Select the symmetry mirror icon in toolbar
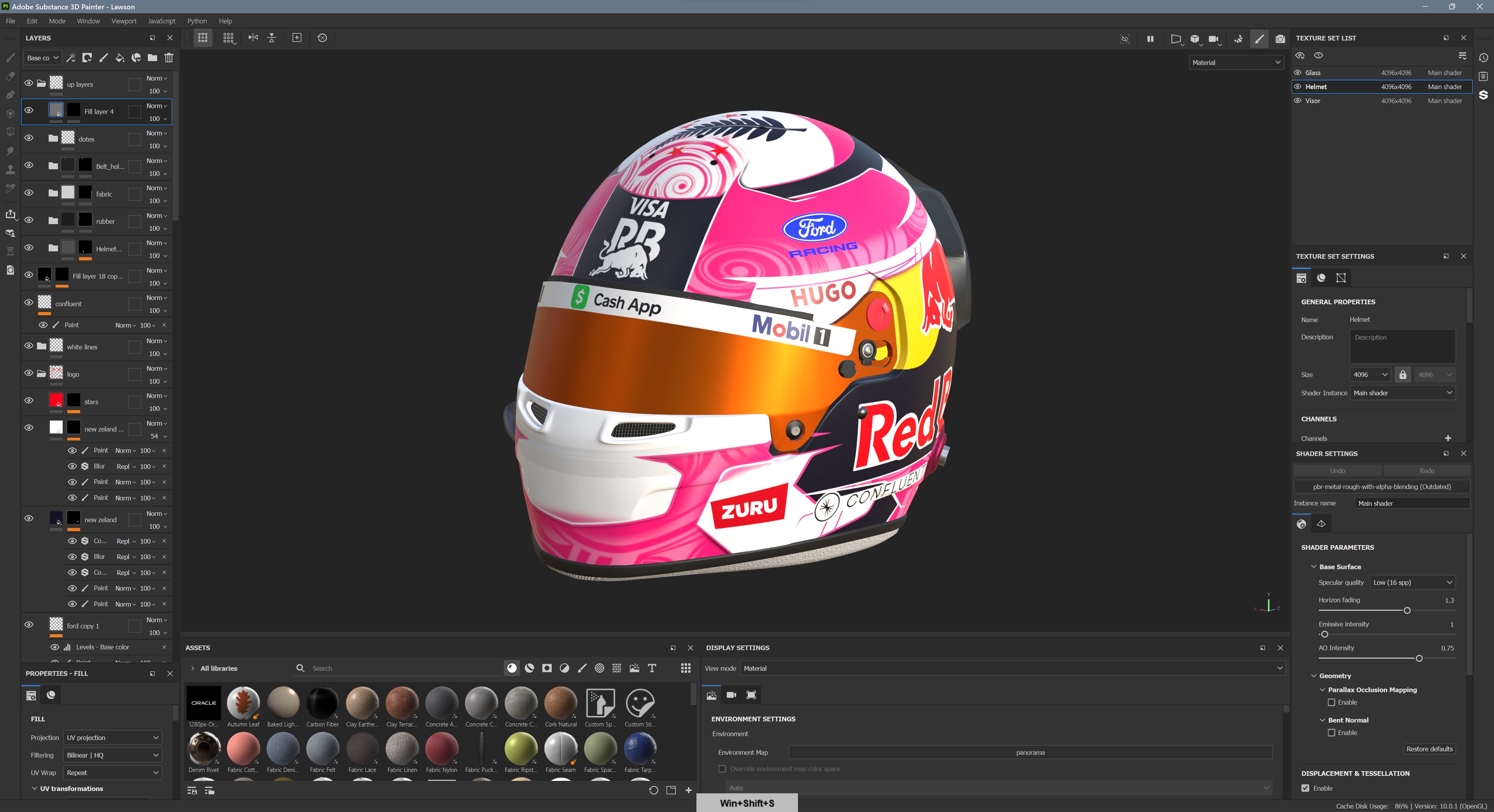The image size is (1494, 812). click(x=253, y=38)
